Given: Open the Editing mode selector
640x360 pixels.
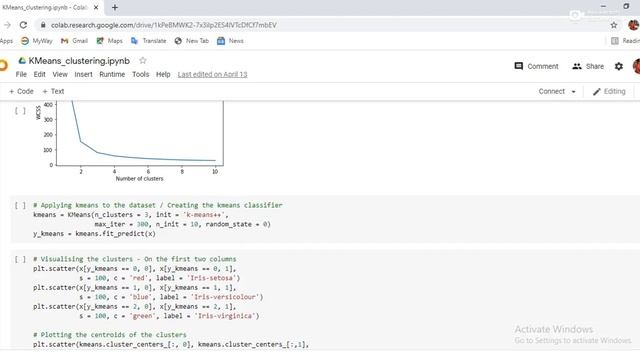Looking at the screenshot, I should pyautogui.click(x=609, y=91).
